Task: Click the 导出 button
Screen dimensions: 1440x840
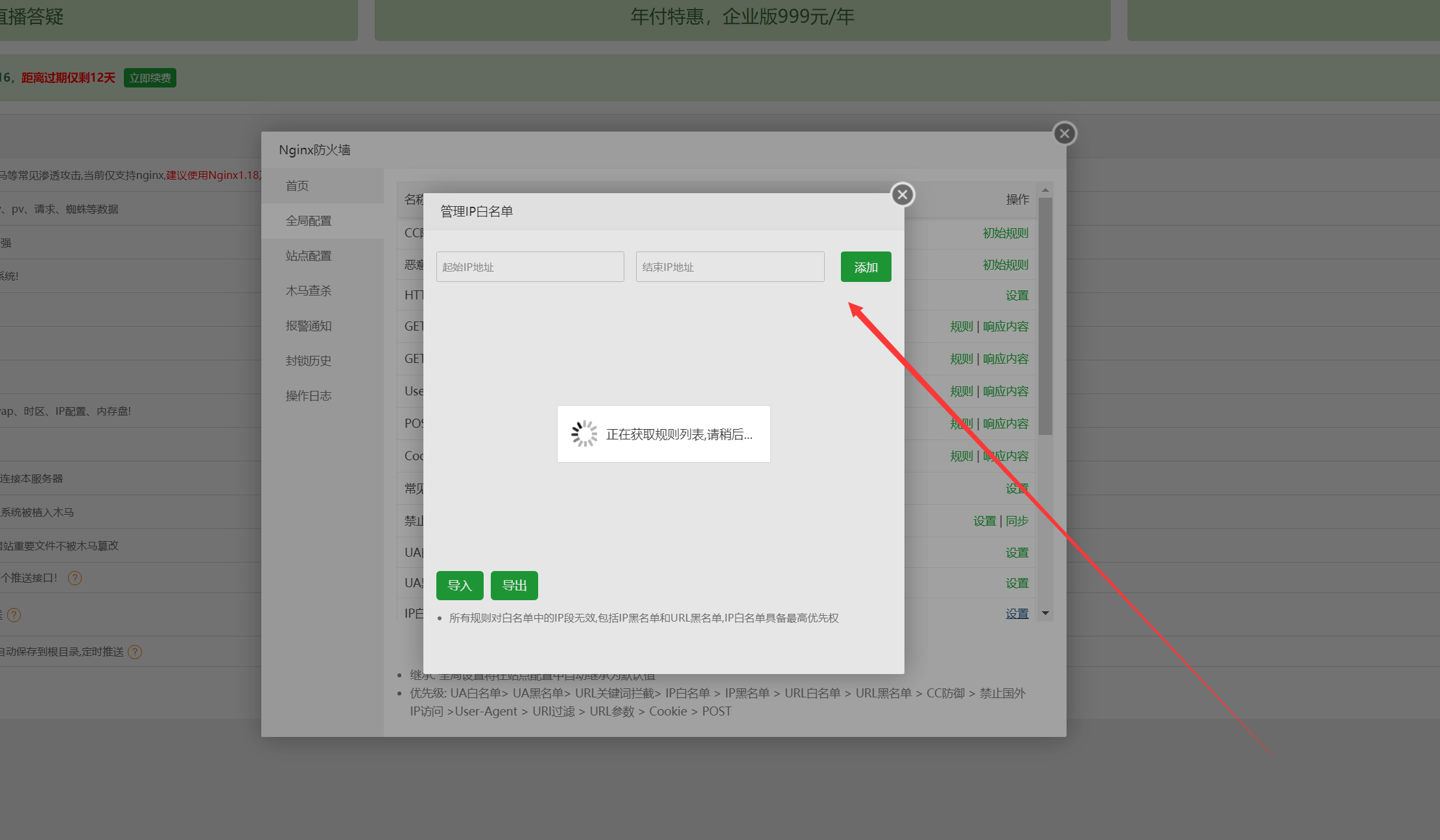Action: pos(514,585)
